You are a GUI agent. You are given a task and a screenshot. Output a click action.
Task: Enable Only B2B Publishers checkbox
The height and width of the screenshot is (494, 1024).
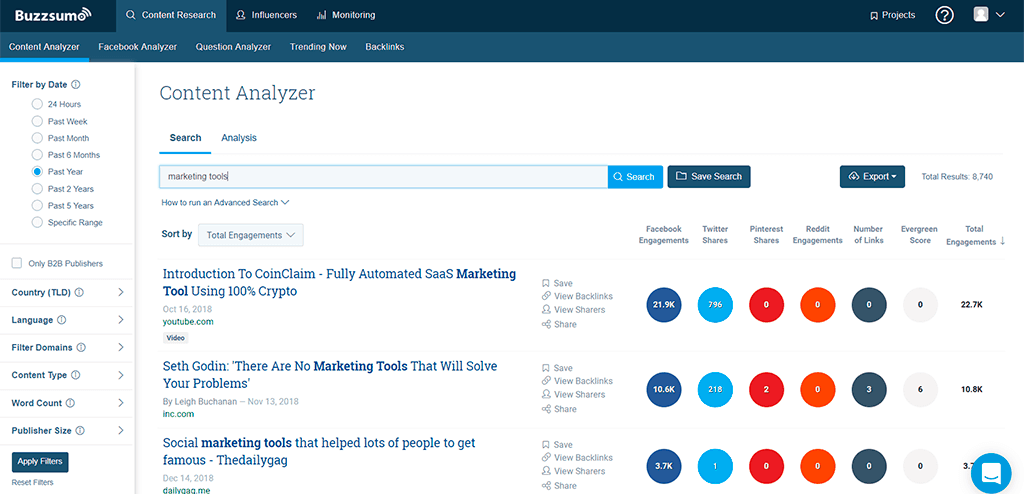pos(17,263)
